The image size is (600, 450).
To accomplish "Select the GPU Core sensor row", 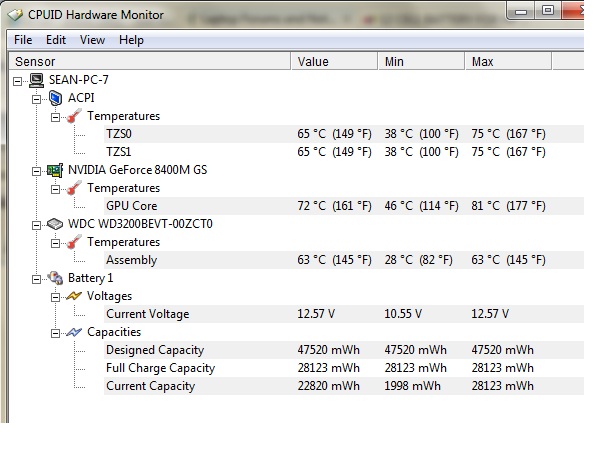I will [344, 206].
